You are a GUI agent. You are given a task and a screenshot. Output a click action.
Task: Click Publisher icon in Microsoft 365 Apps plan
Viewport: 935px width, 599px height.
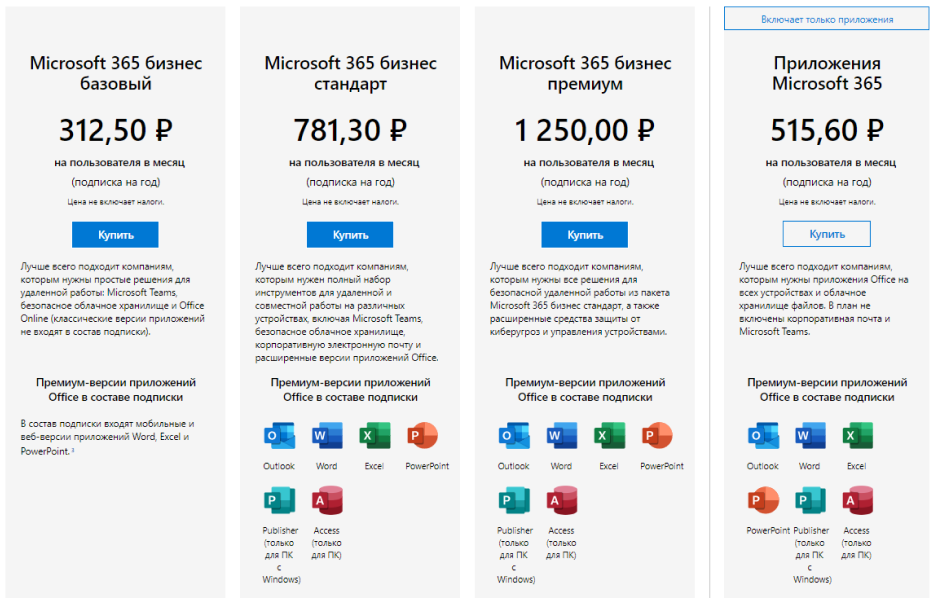click(810, 500)
